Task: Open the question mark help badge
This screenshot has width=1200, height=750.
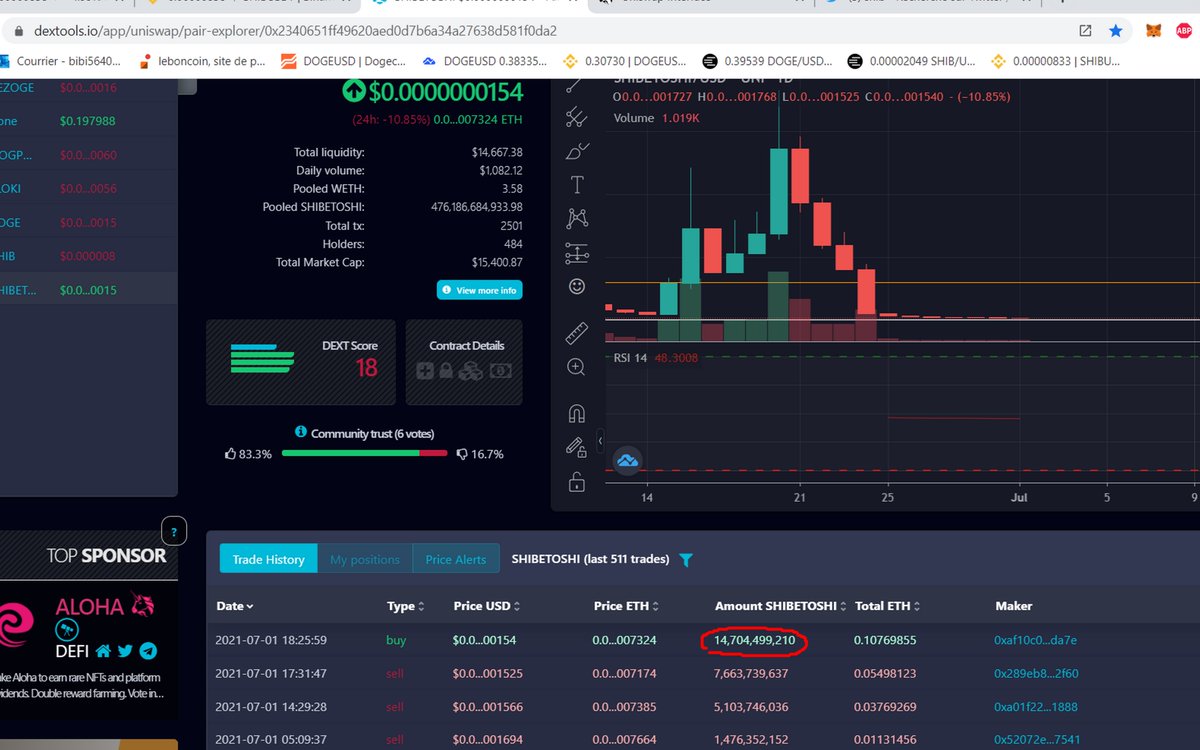Action: pyautogui.click(x=173, y=532)
